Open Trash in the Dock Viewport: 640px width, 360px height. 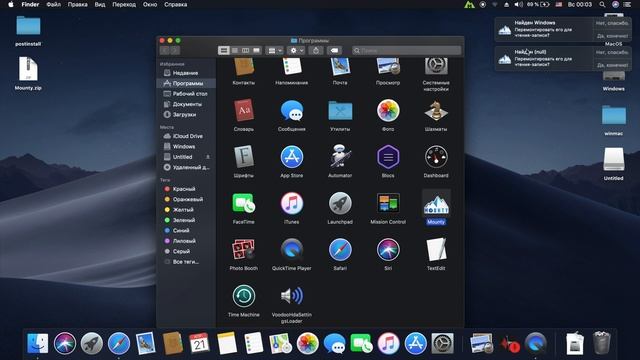click(602, 343)
